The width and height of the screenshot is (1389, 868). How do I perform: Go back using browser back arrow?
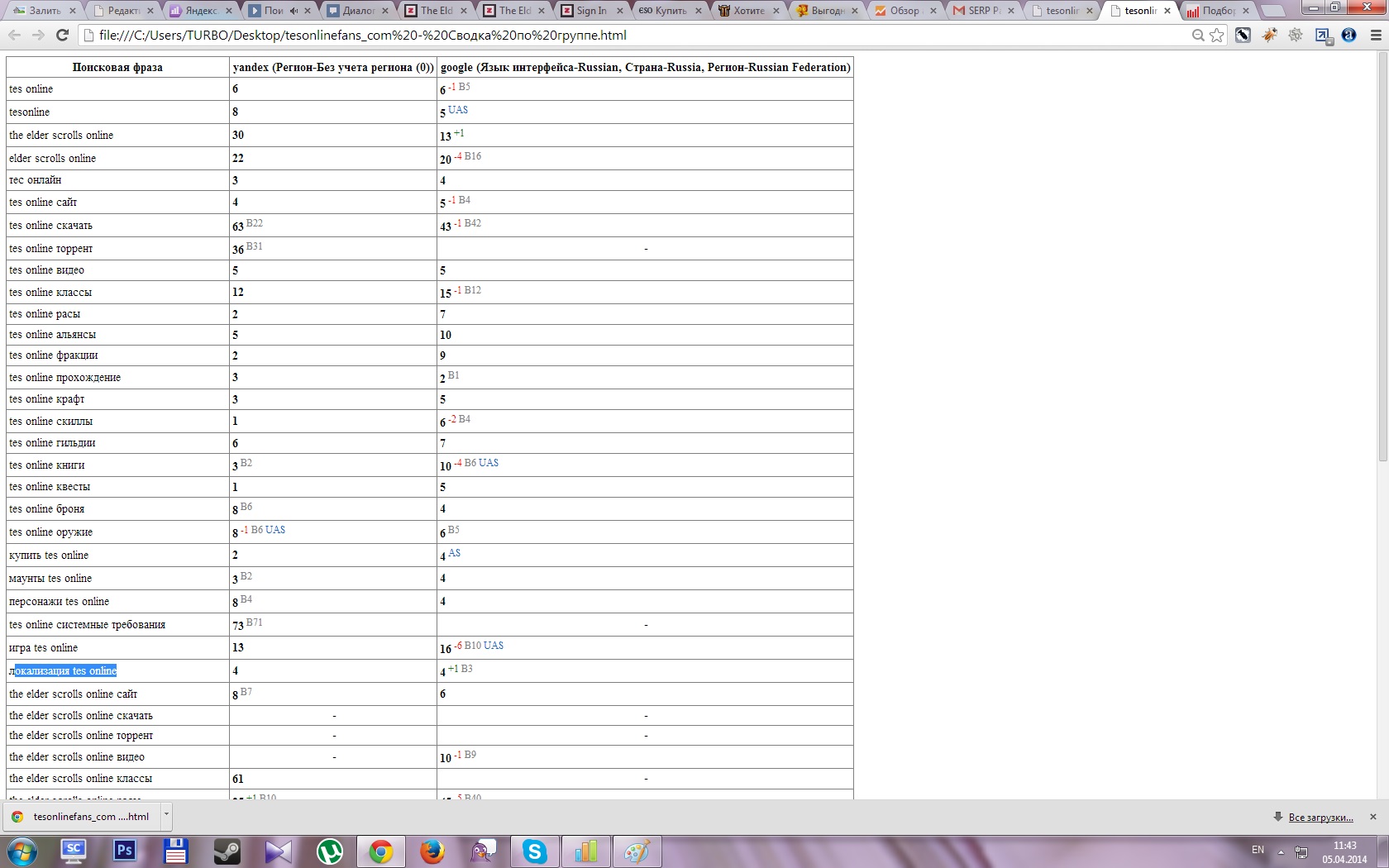tap(14, 35)
